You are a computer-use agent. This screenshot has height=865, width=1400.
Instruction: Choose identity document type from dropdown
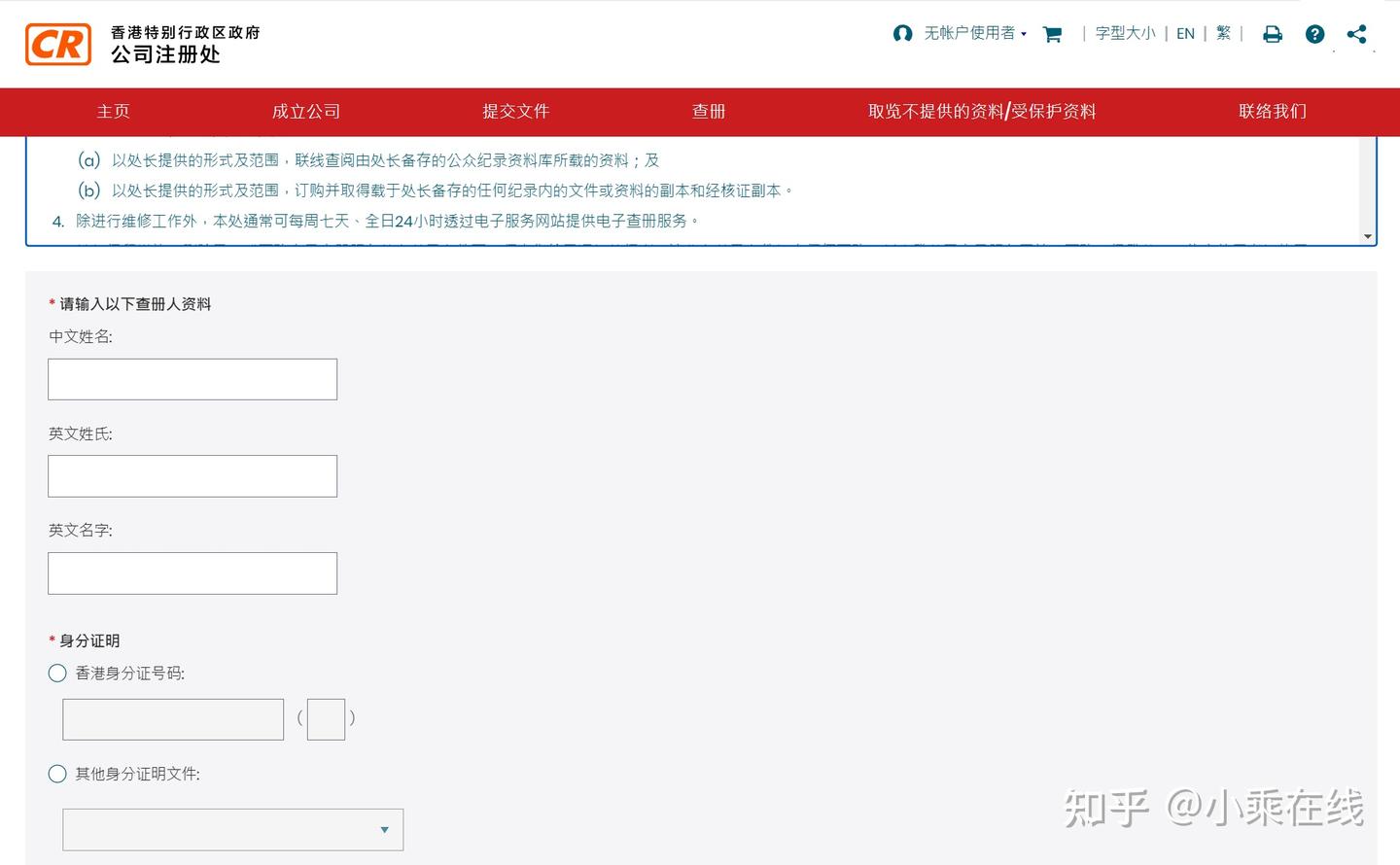(x=232, y=829)
